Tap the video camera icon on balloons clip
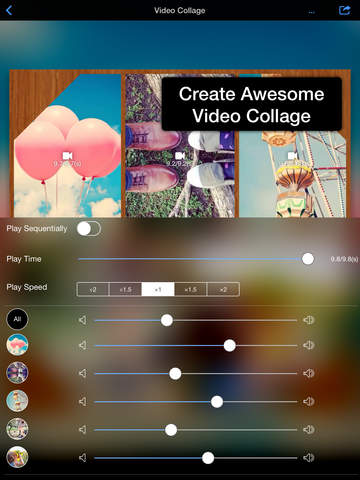This screenshot has width=360, height=480. coord(68,156)
